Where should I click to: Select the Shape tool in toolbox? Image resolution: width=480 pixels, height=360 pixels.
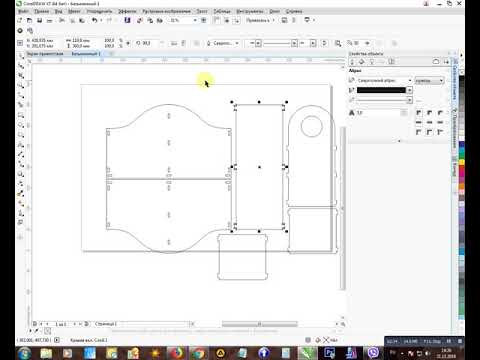coord(21,66)
